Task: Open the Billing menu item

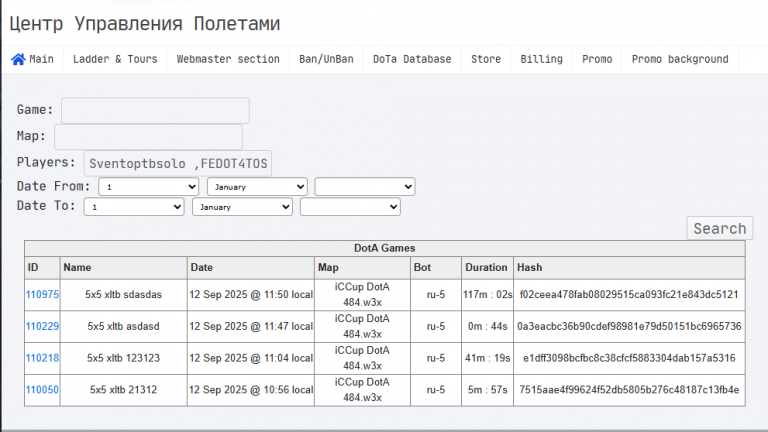Action: (x=541, y=59)
